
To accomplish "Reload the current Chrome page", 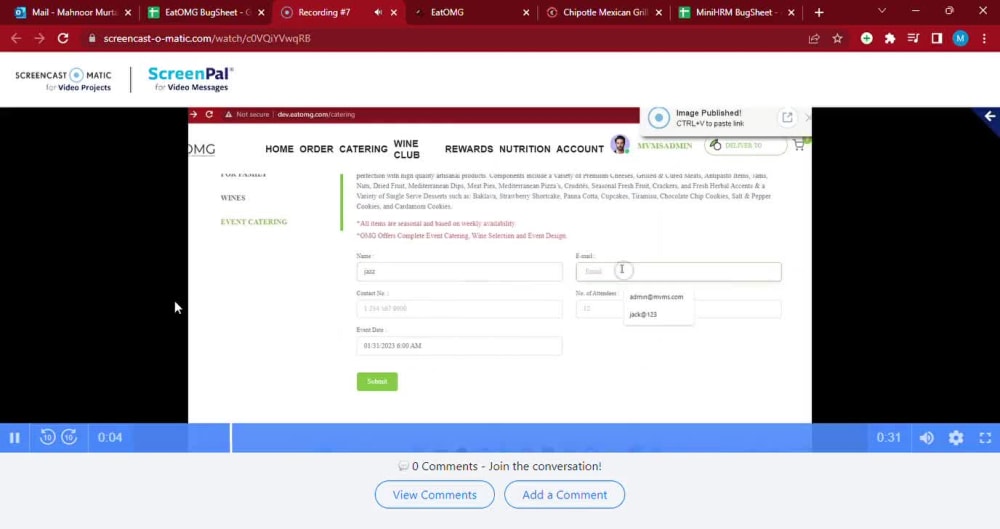I will point(62,38).
